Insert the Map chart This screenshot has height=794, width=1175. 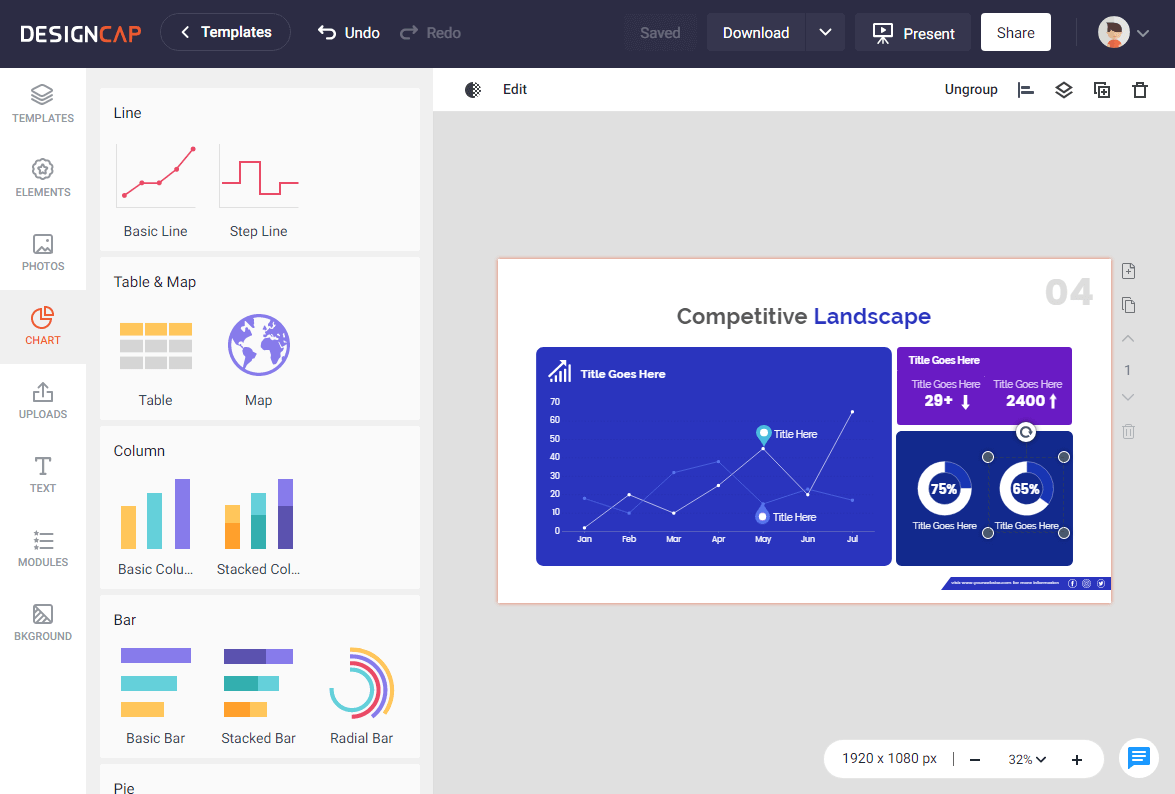tap(258, 345)
